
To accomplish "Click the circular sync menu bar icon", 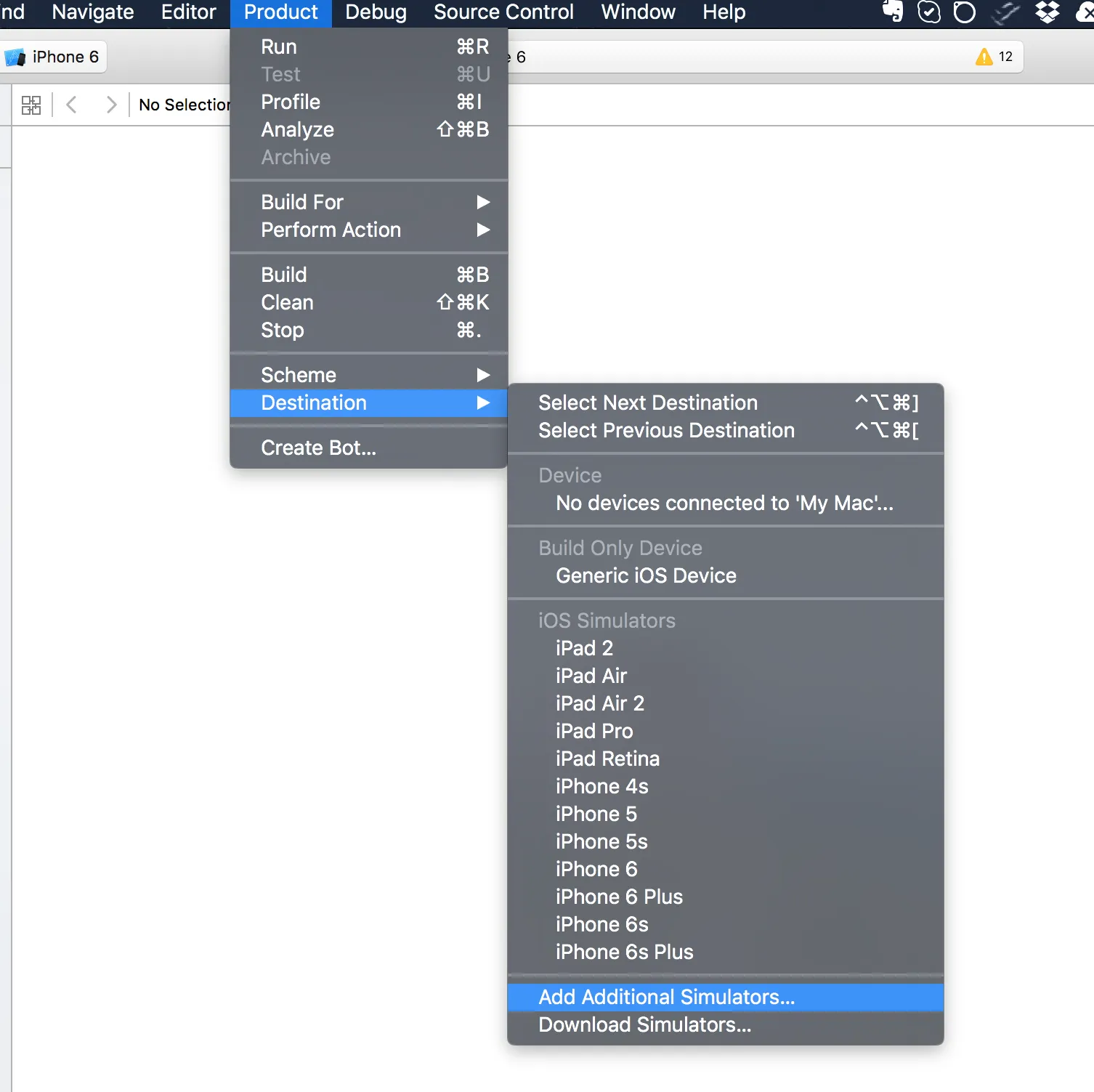I will tap(965, 12).
